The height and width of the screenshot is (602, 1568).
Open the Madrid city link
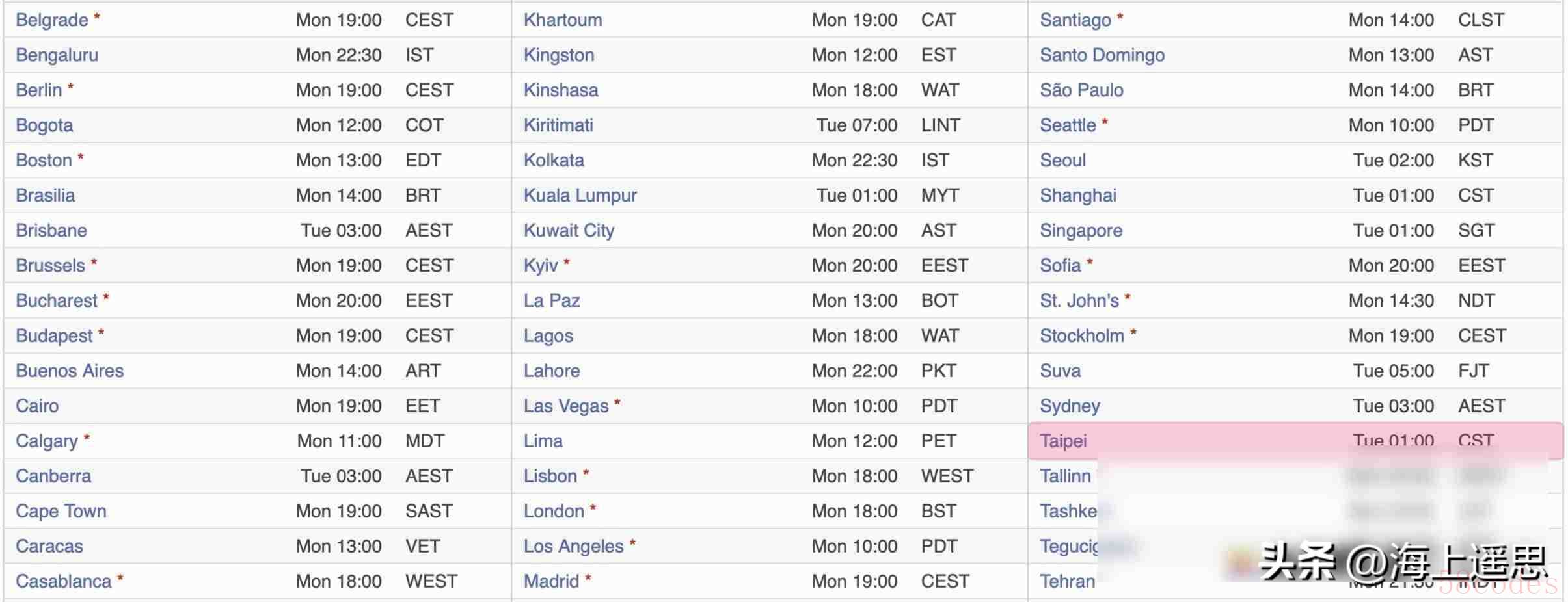(551, 582)
